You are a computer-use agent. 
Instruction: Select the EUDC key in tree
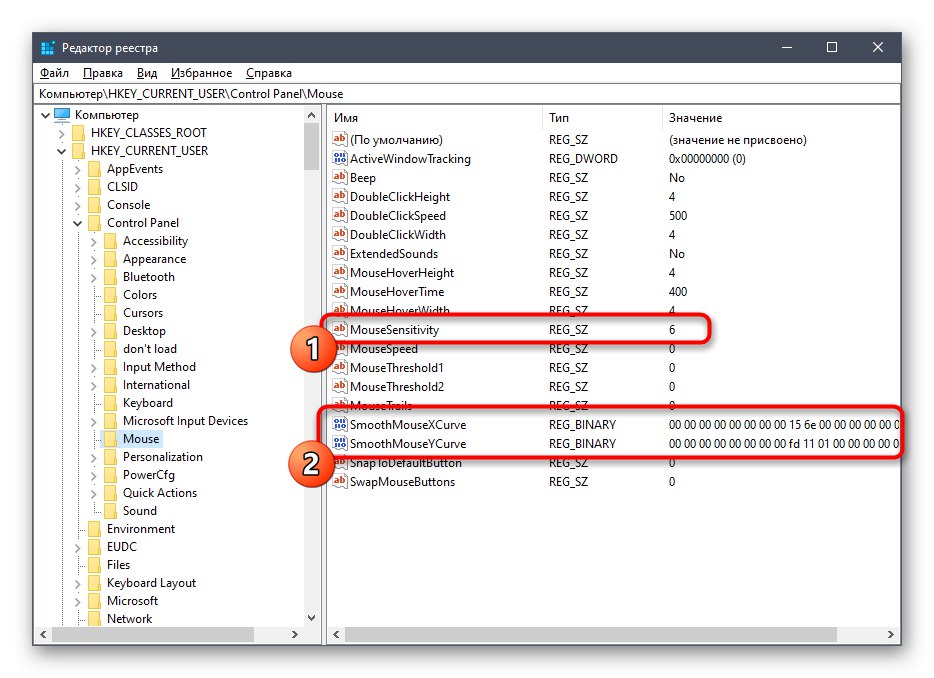[x=122, y=546]
